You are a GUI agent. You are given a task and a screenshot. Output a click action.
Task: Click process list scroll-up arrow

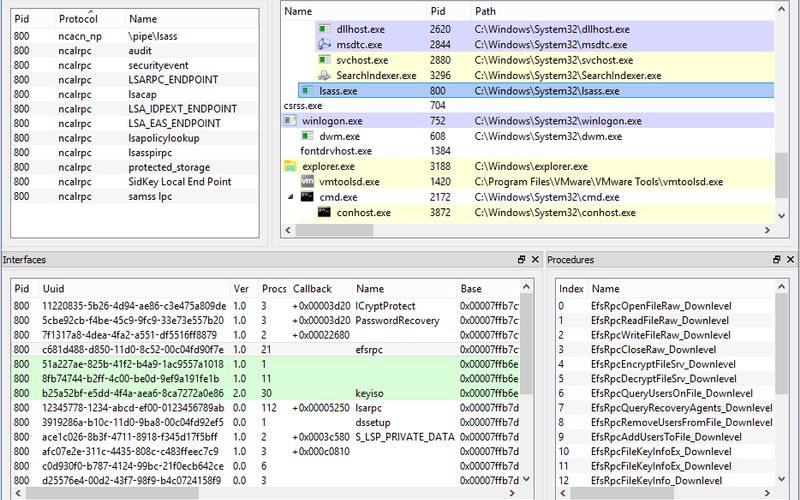pyautogui.click(x=782, y=9)
